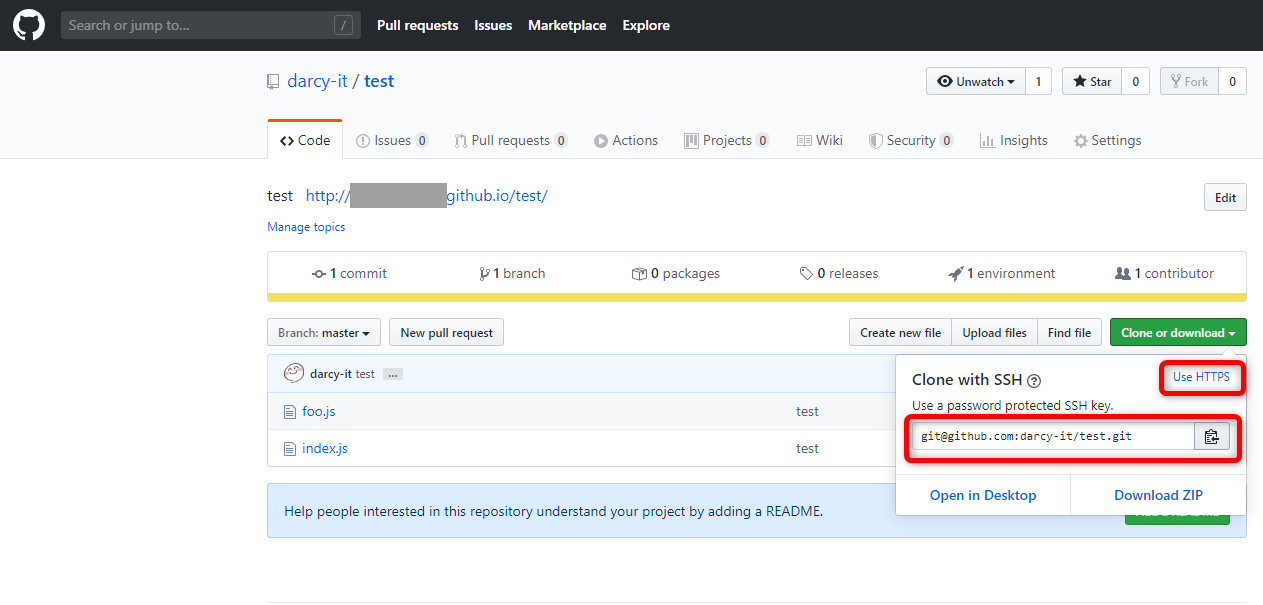The image size is (1263, 605).
Task: Expand the truncated commit message ellipsis
Action: point(392,373)
